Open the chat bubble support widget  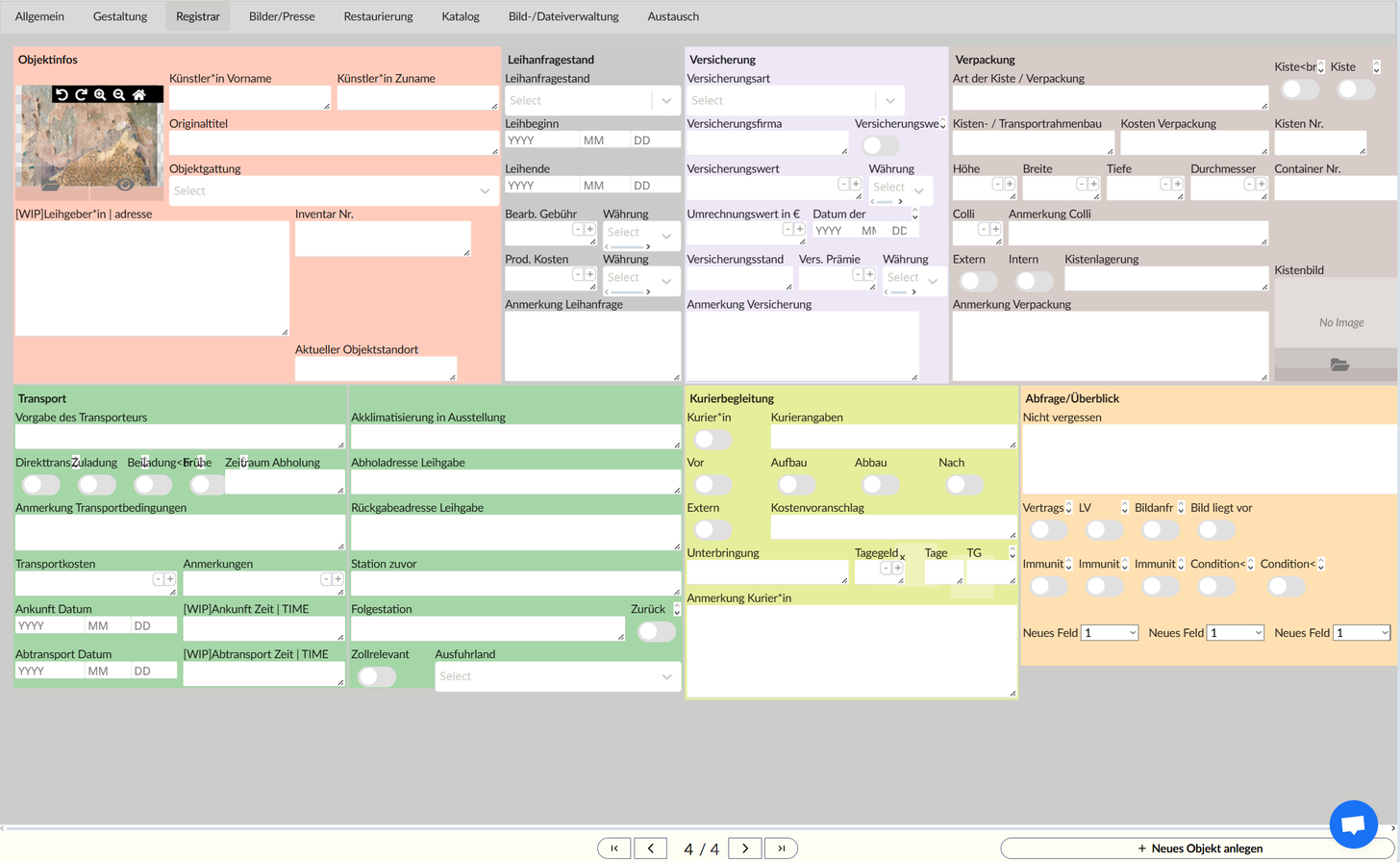[x=1353, y=824]
